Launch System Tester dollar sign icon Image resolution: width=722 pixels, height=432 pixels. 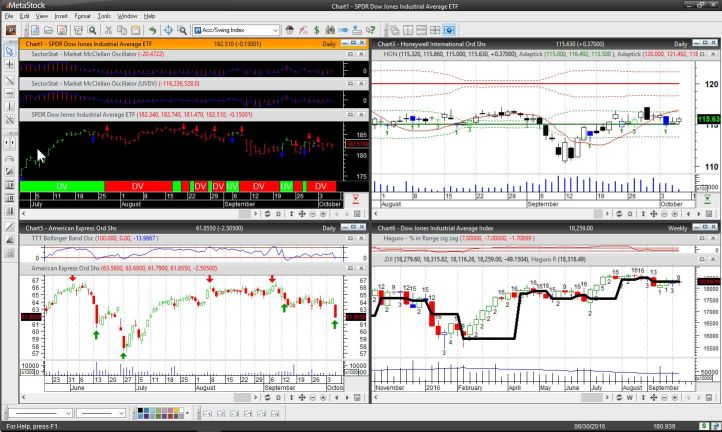click(x=316, y=30)
